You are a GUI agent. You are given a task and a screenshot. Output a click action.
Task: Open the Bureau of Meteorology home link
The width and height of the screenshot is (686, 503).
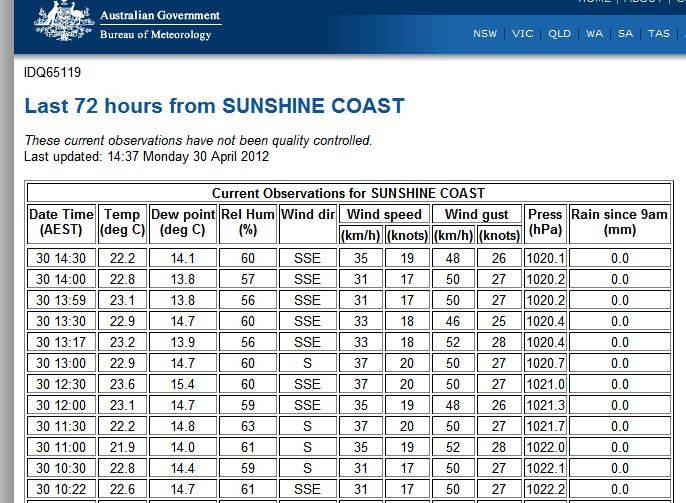pos(155,35)
